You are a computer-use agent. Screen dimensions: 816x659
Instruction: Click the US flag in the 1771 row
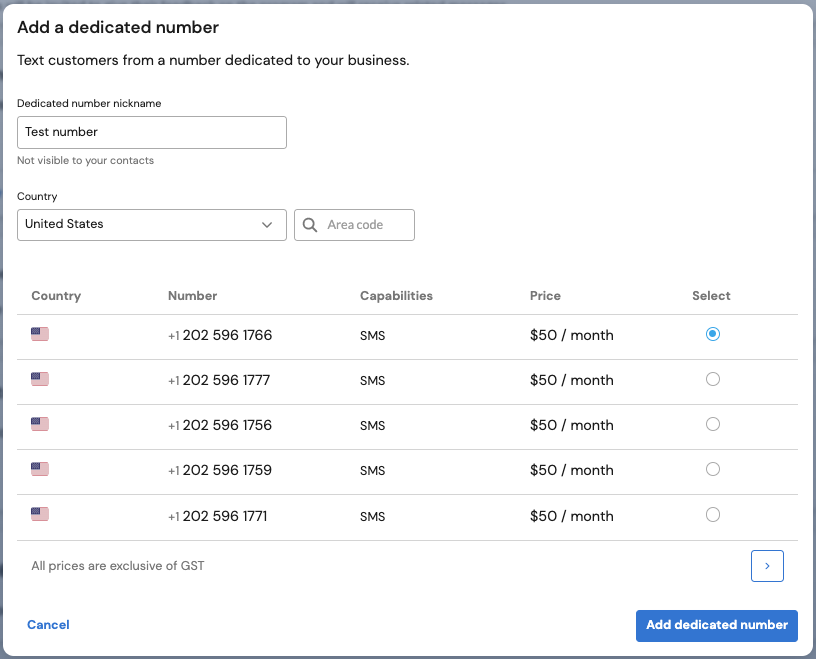pyautogui.click(x=40, y=514)
